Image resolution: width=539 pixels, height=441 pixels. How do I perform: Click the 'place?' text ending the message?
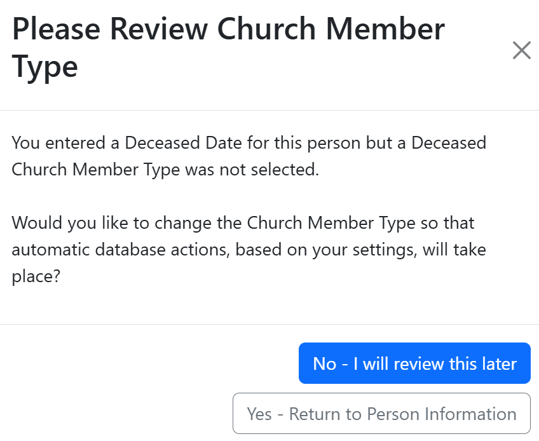pyautogui.click(x=36, y=276)
